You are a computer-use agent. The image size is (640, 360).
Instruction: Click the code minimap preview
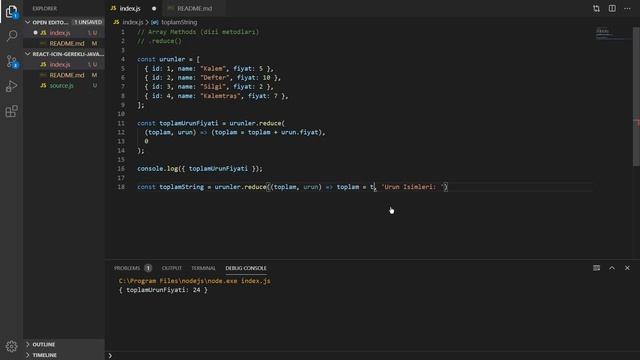612,33
